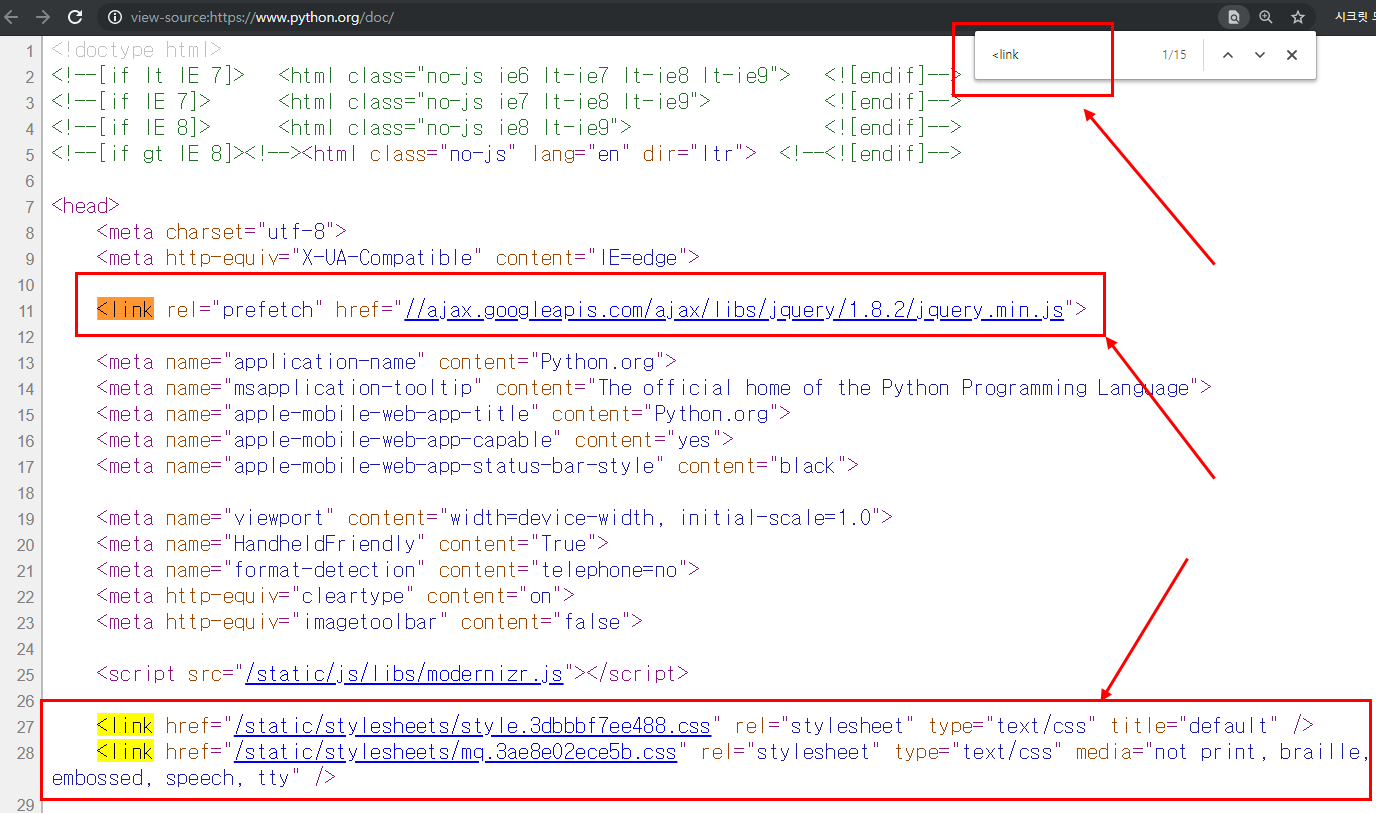Click the apple-mobile-web-app-title meta line

click(x=444, y=414)
